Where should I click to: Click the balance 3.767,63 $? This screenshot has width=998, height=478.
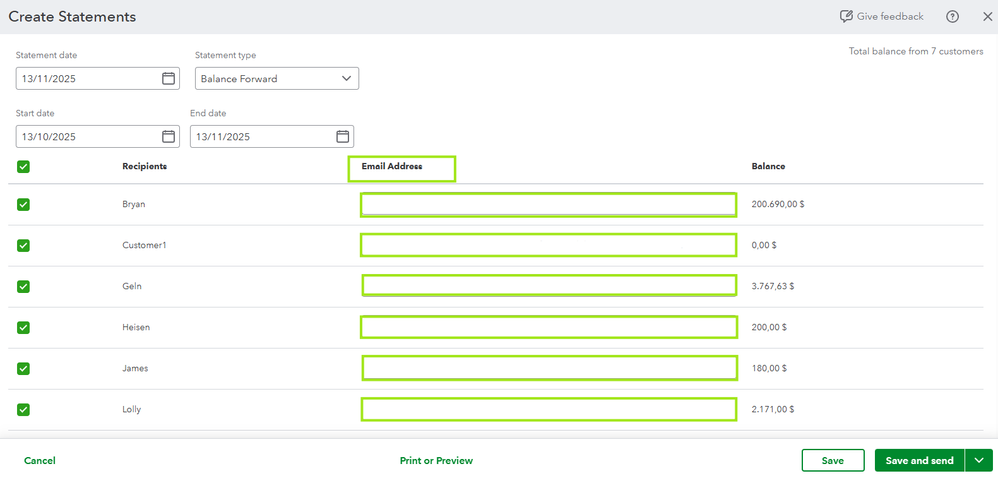point(773,286)
